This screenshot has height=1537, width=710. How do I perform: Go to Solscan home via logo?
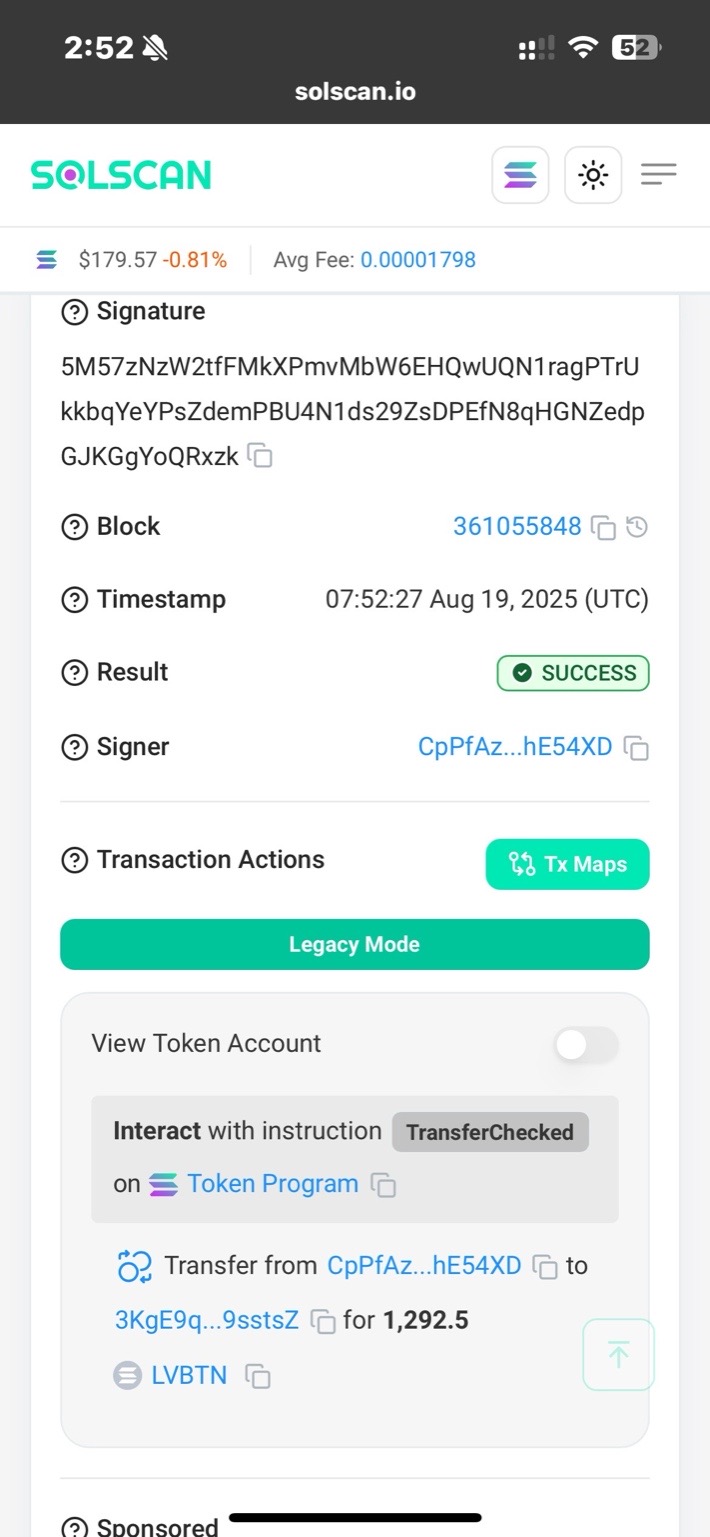pos(121,176)
